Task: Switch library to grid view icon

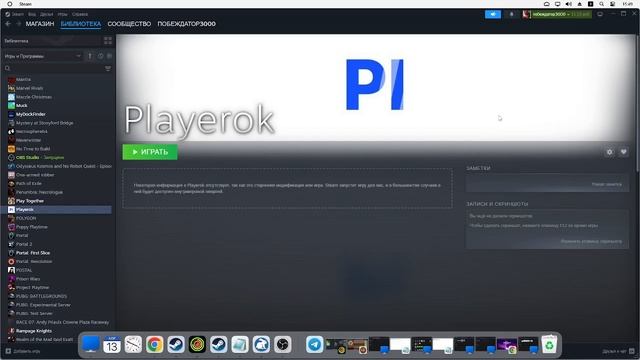Action: pos(108,41)
